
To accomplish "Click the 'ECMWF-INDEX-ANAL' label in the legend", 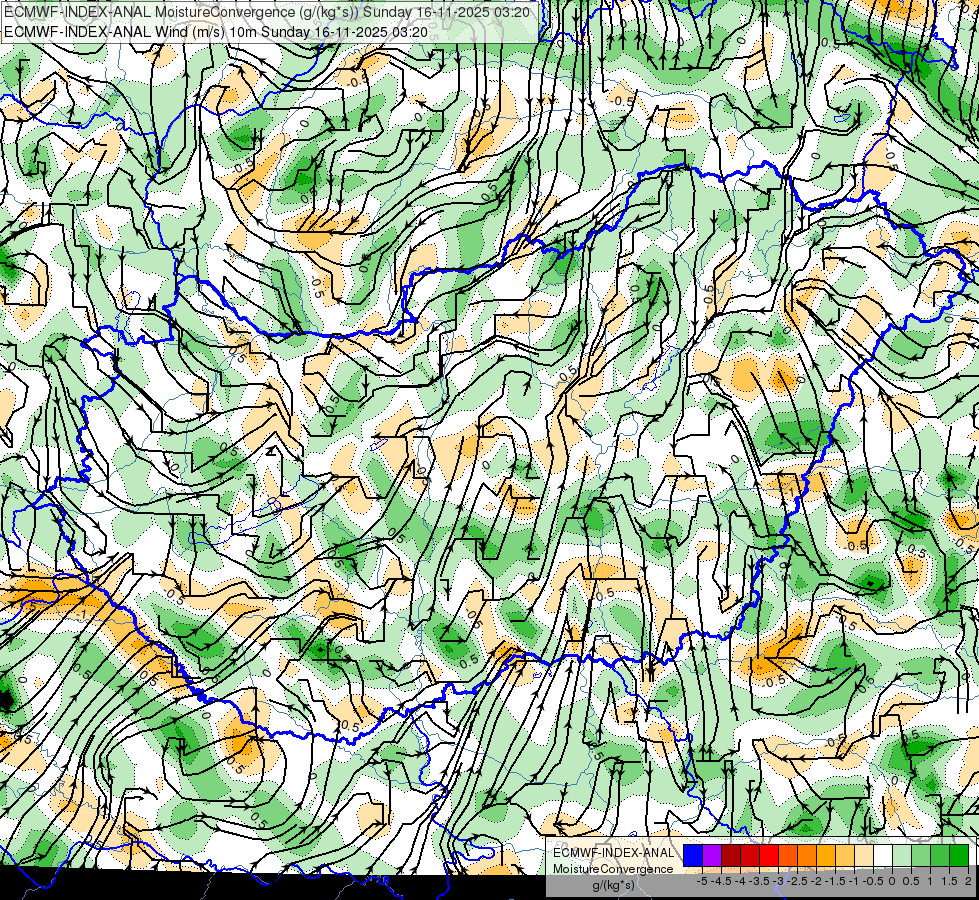I will click(613, 853).
